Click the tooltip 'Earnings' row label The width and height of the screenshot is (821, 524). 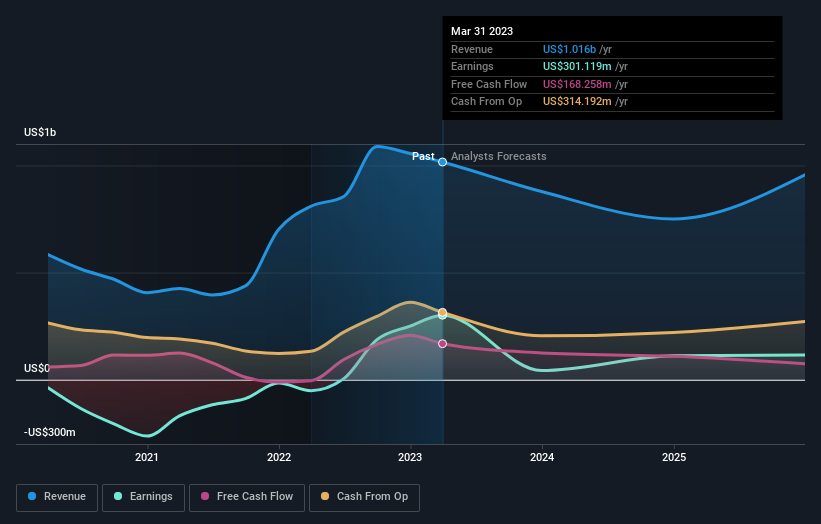coord(472,66)
